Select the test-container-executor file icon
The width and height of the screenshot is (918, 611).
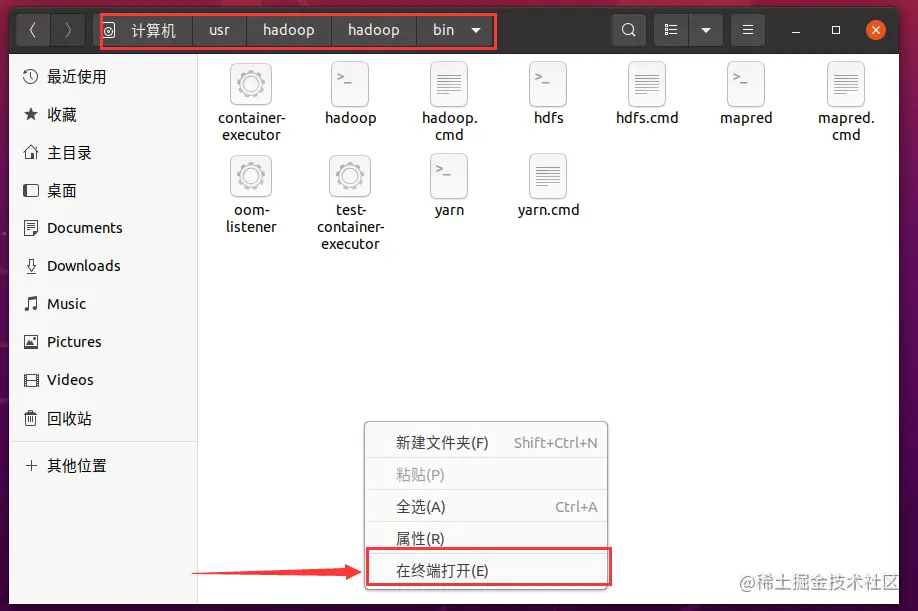[350, 176]
